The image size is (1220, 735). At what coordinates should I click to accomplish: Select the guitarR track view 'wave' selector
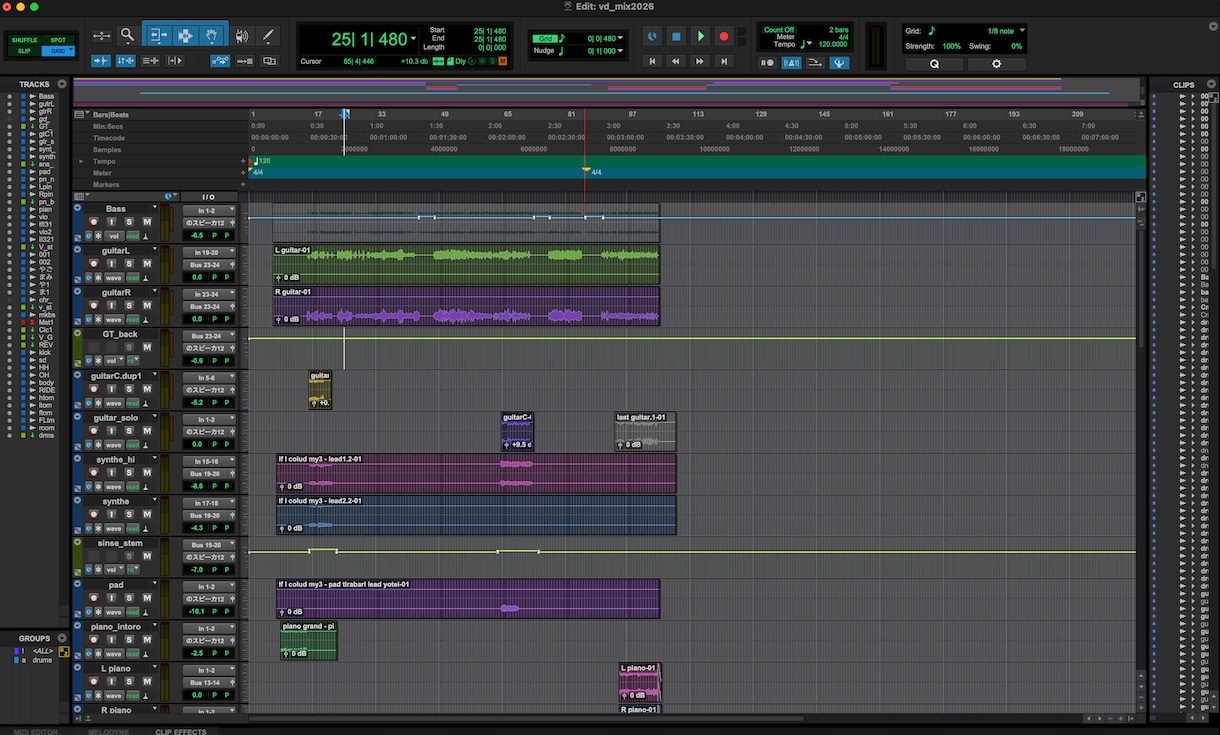tap(116, 319)
